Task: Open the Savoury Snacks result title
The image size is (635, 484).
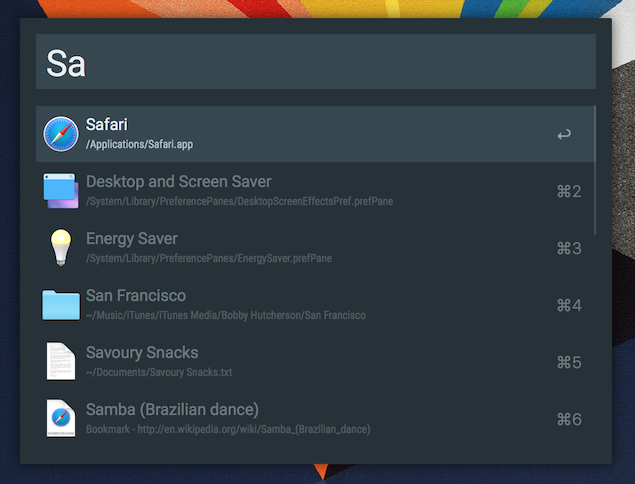Action: coord(142,353)
